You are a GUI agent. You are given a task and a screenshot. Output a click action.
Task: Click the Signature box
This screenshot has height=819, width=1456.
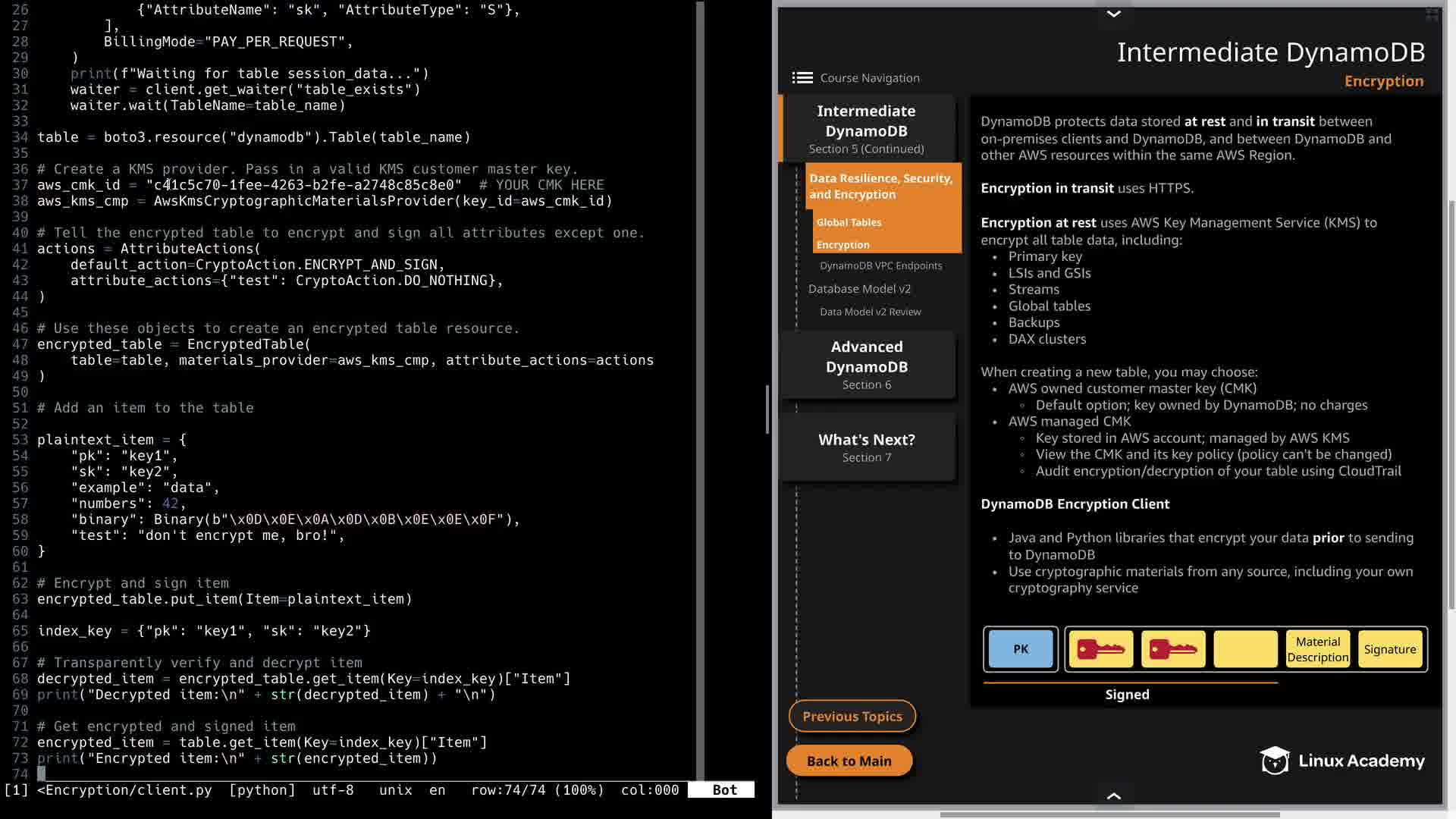(x=1389, y=649)
